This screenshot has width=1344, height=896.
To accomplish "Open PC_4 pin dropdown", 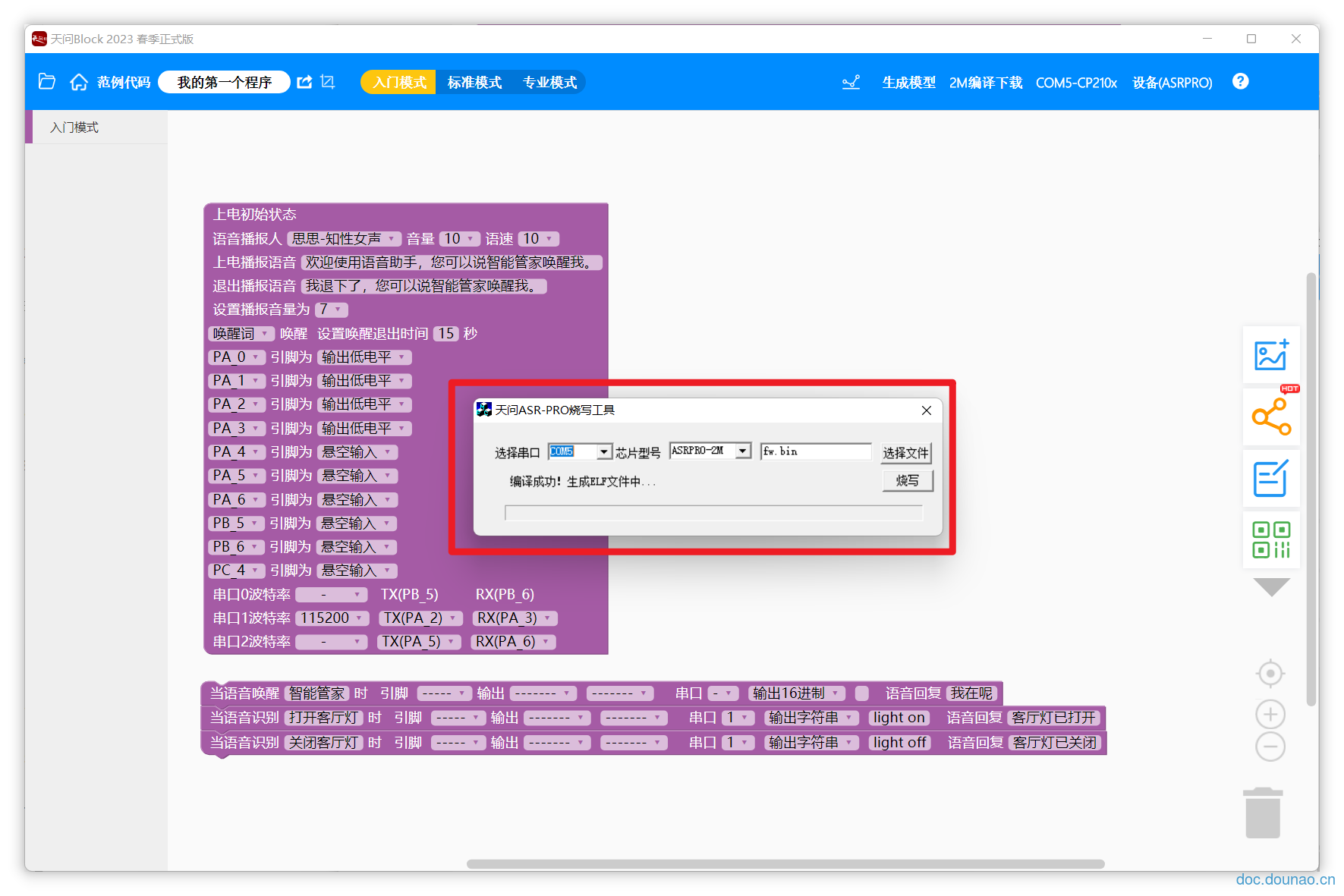I will coord(236,571).
